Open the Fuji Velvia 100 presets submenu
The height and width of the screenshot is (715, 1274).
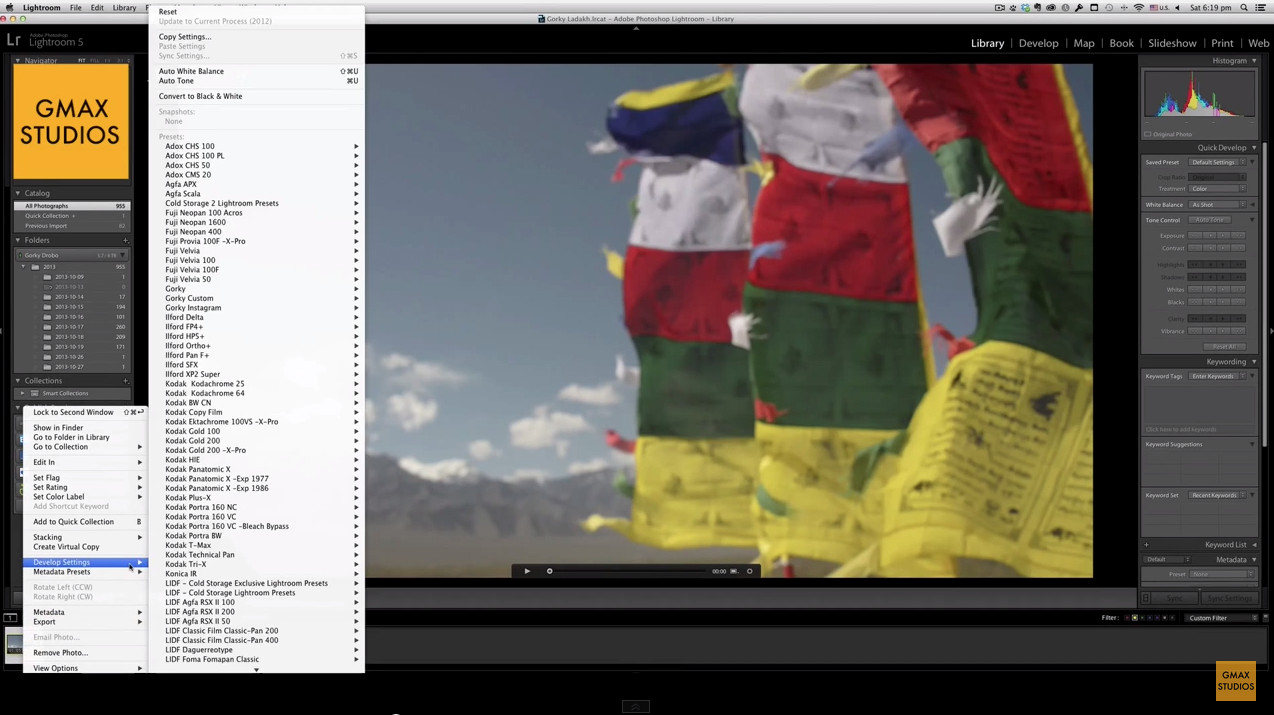click(256, 260)
